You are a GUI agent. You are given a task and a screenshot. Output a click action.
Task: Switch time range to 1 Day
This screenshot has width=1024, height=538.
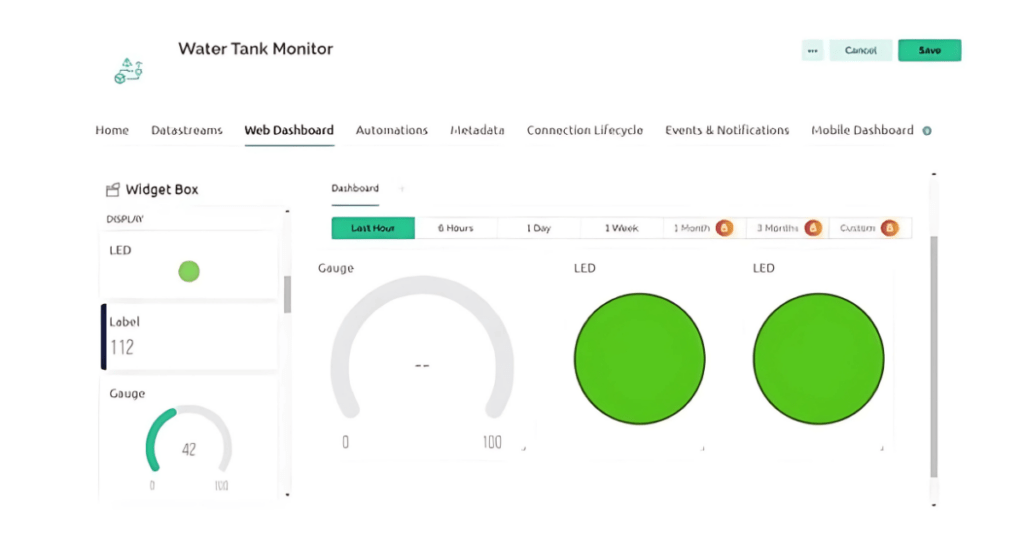(x=538, y=228)
